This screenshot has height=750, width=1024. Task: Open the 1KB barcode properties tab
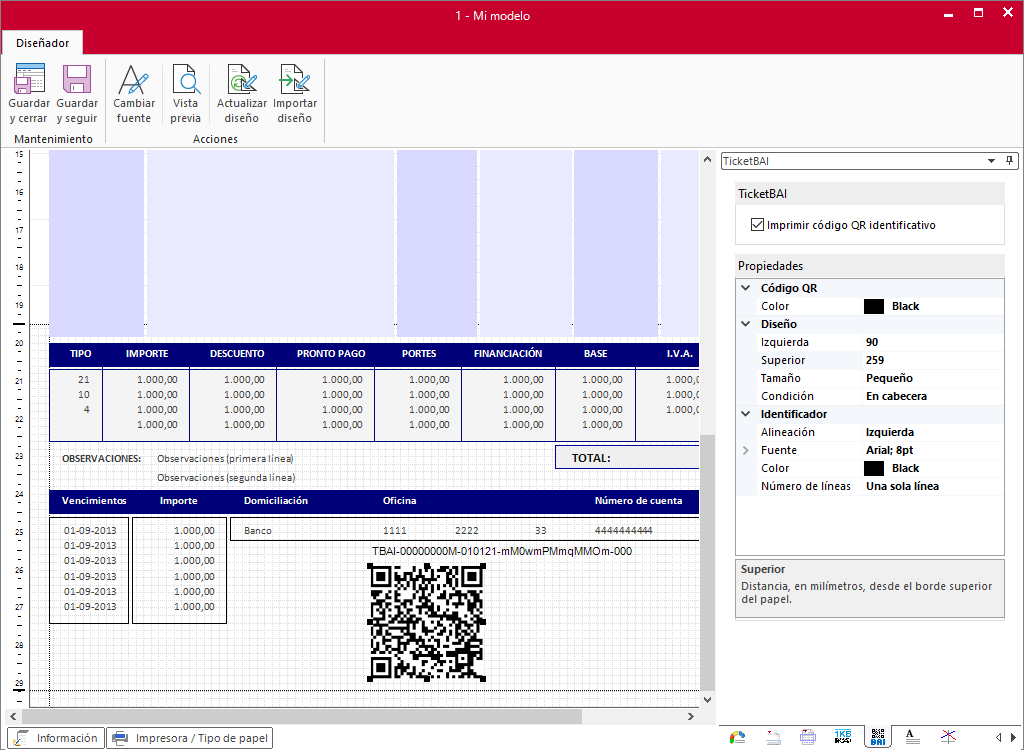click(x=843, y=738)
